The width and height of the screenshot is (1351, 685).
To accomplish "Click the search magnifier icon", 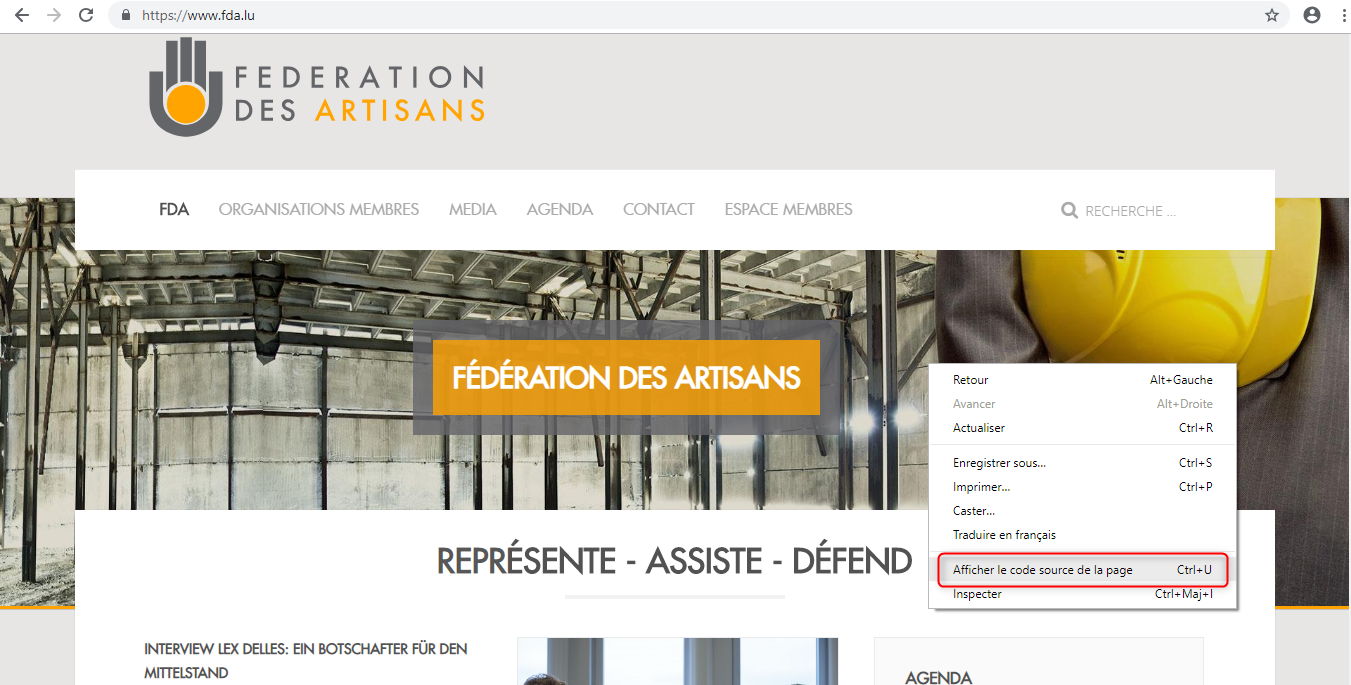I will pos(1069,211).
